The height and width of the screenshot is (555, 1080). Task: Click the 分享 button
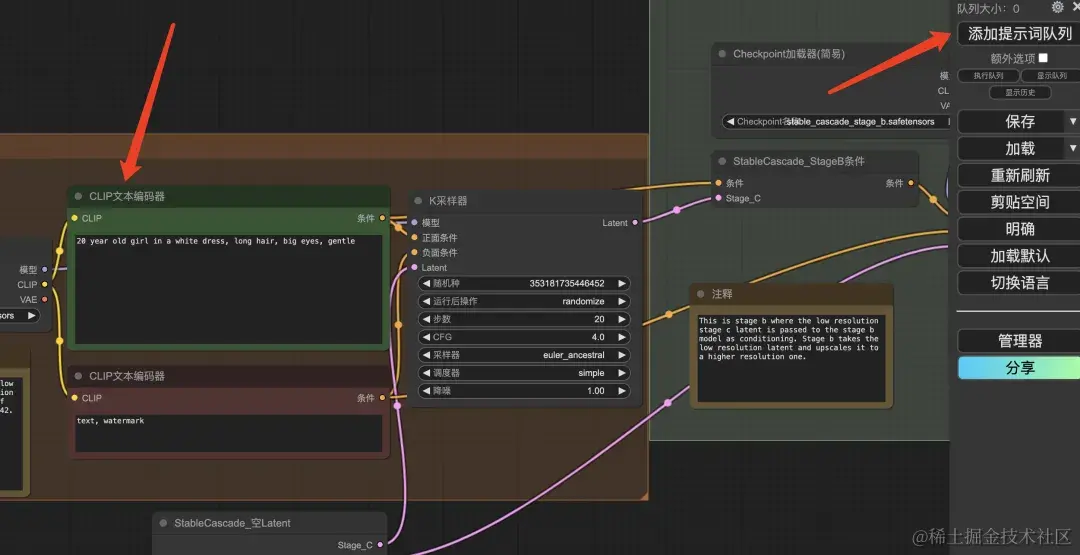(1019, 368)
